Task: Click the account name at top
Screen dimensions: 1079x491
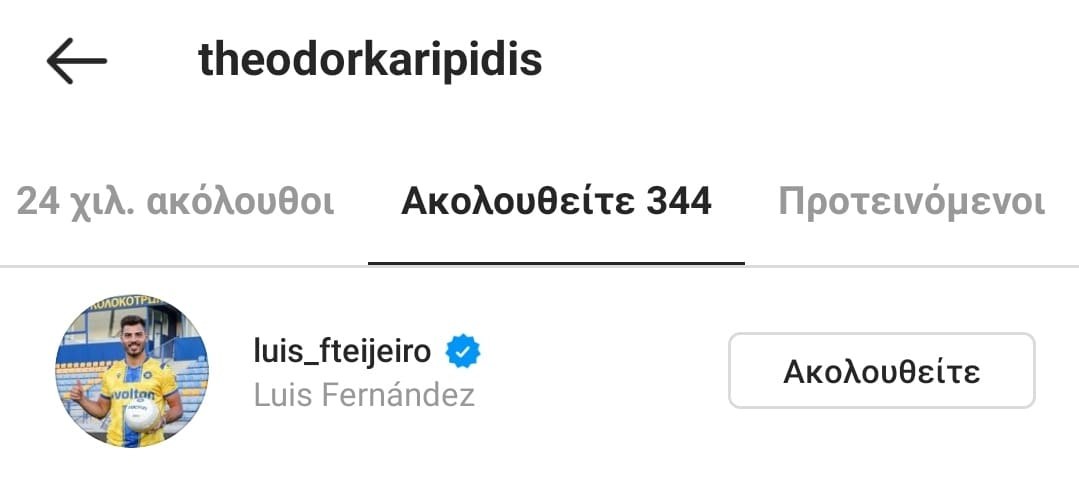Action: (x=370, y=60)
